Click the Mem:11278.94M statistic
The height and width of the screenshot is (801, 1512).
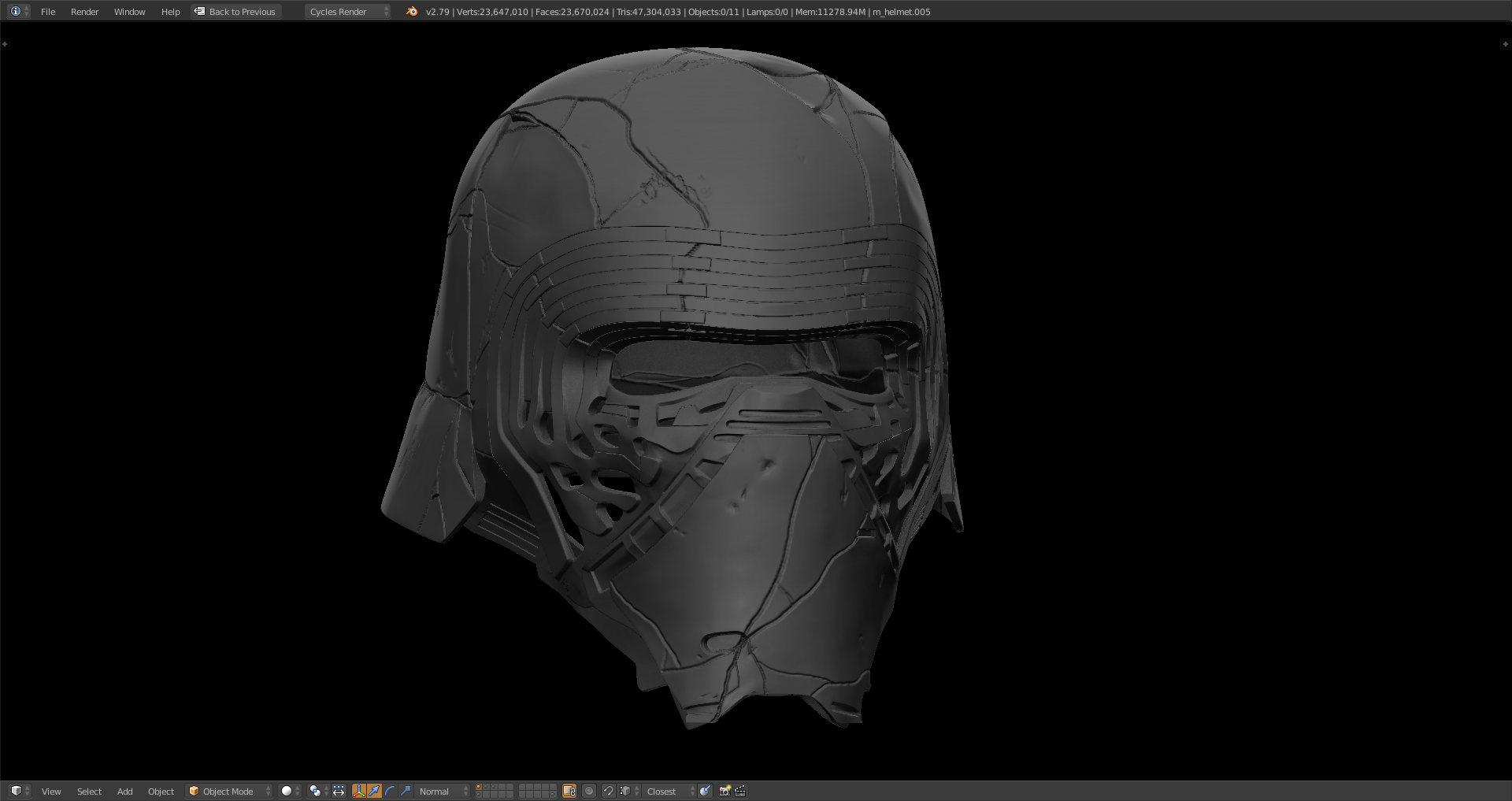pos(830,12)
